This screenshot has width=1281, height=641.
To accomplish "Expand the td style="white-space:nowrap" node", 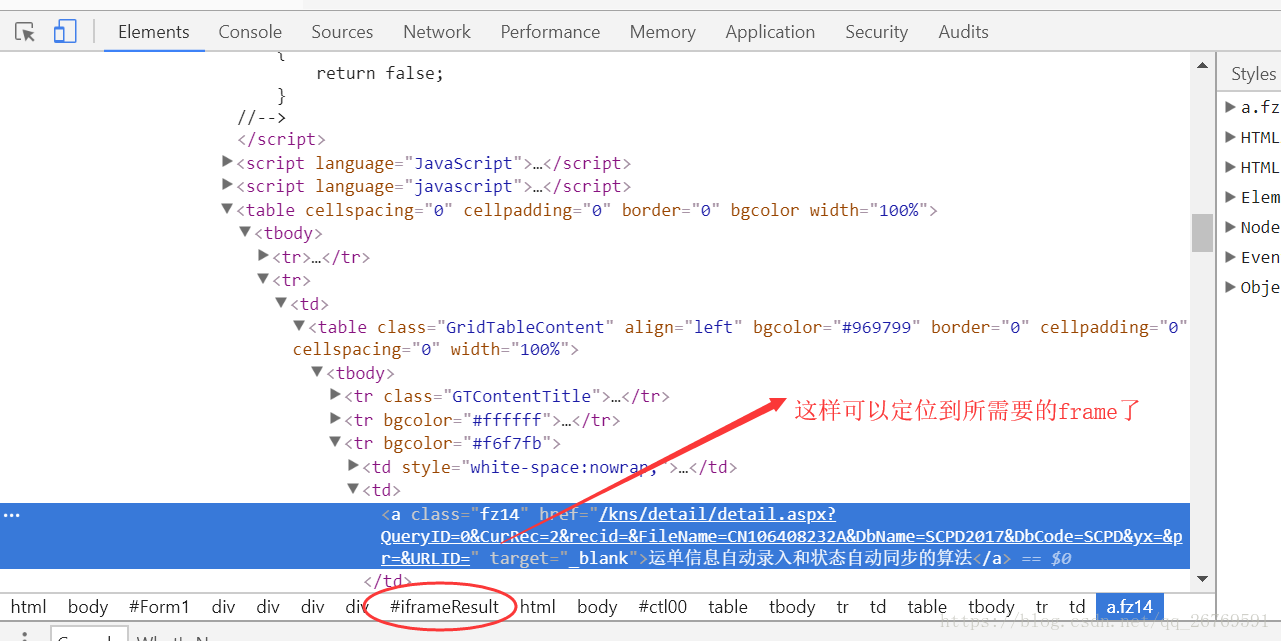I will tap(353, 465).
